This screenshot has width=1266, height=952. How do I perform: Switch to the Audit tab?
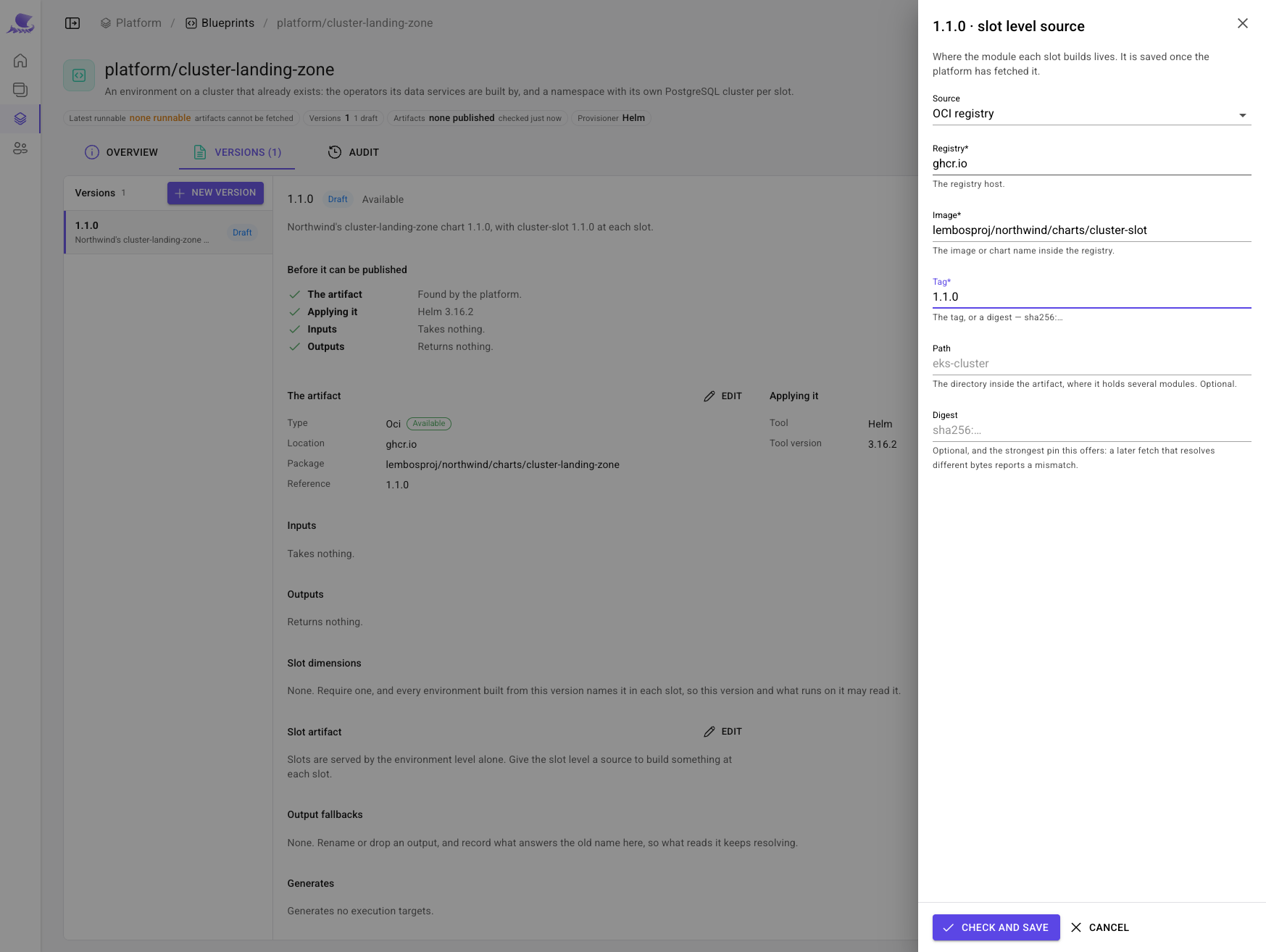pyautogui.click(x=354, y=152)
